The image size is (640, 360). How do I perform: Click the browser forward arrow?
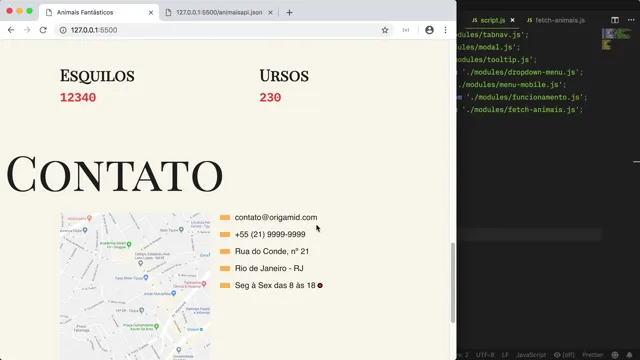[27, 30]
